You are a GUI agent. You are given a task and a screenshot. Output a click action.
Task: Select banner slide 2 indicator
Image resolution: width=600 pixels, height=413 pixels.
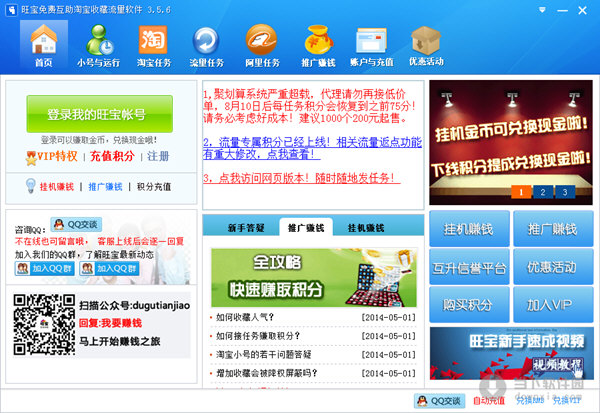click(543, 192)
